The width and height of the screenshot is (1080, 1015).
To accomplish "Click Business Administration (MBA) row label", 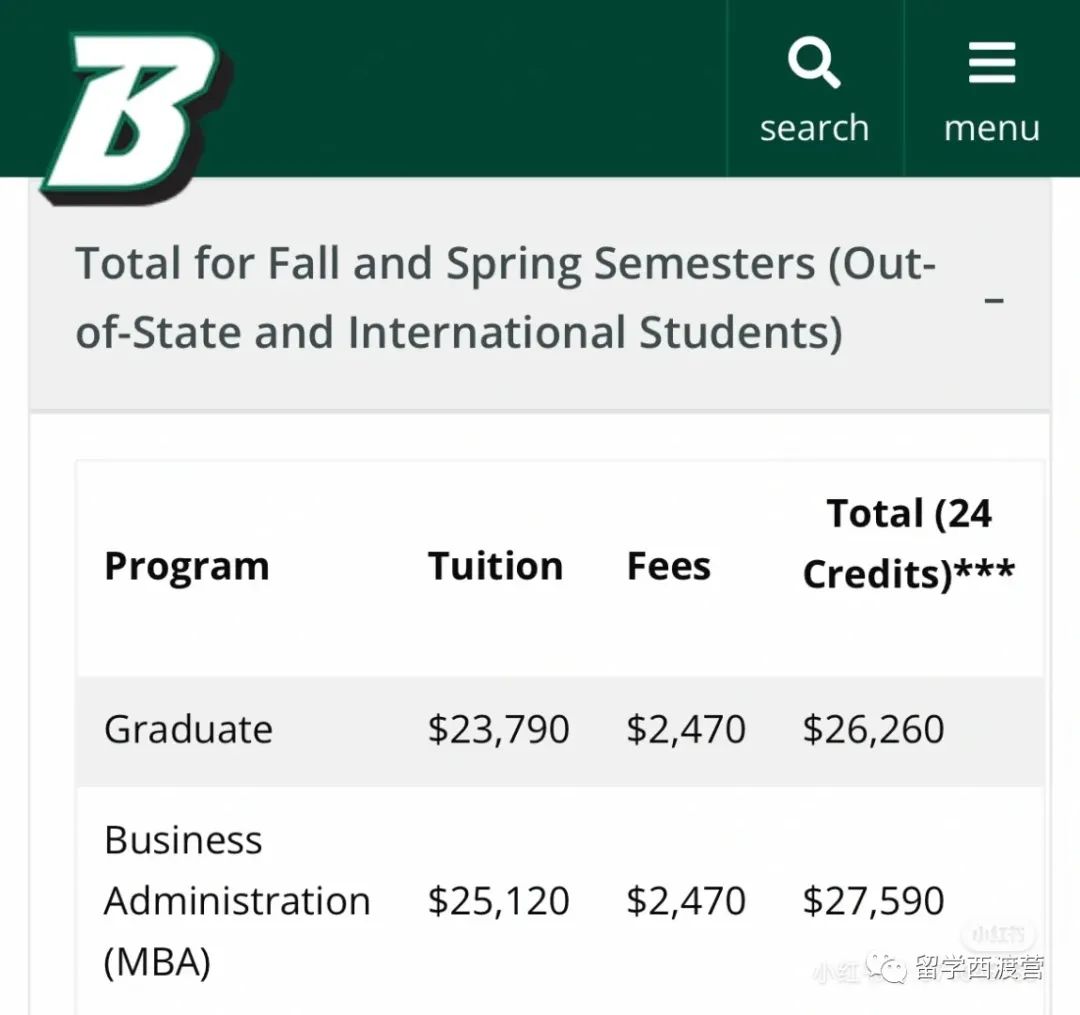I will pos(237,901).
